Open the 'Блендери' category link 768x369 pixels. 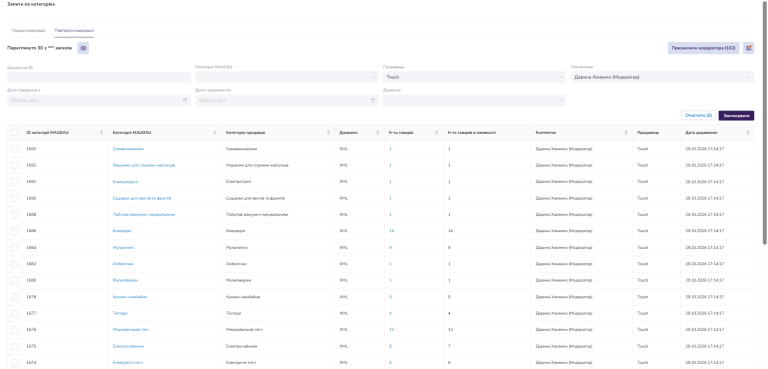pyautogui.click(x=122, y=231)
